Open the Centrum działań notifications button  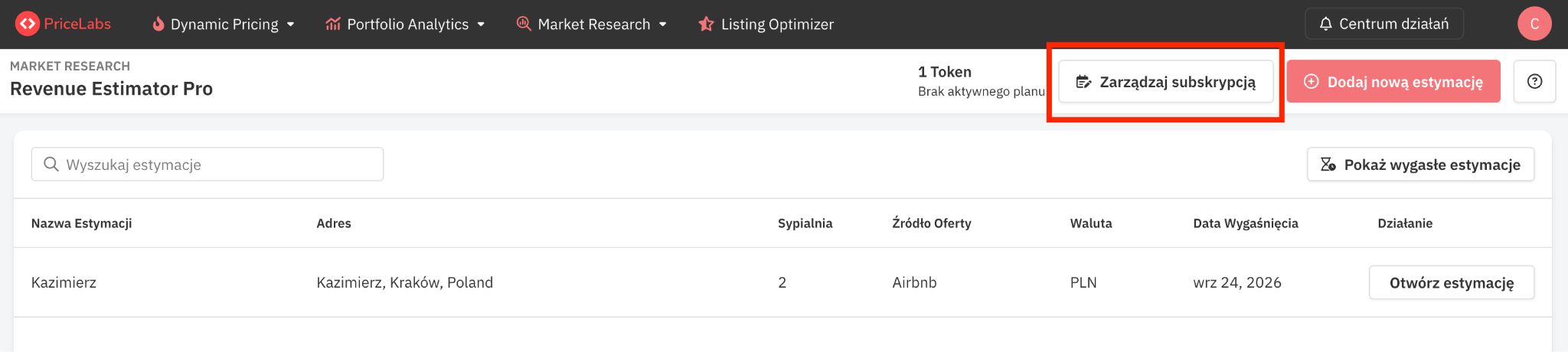pyautogui.click(x=1384, y=24)
